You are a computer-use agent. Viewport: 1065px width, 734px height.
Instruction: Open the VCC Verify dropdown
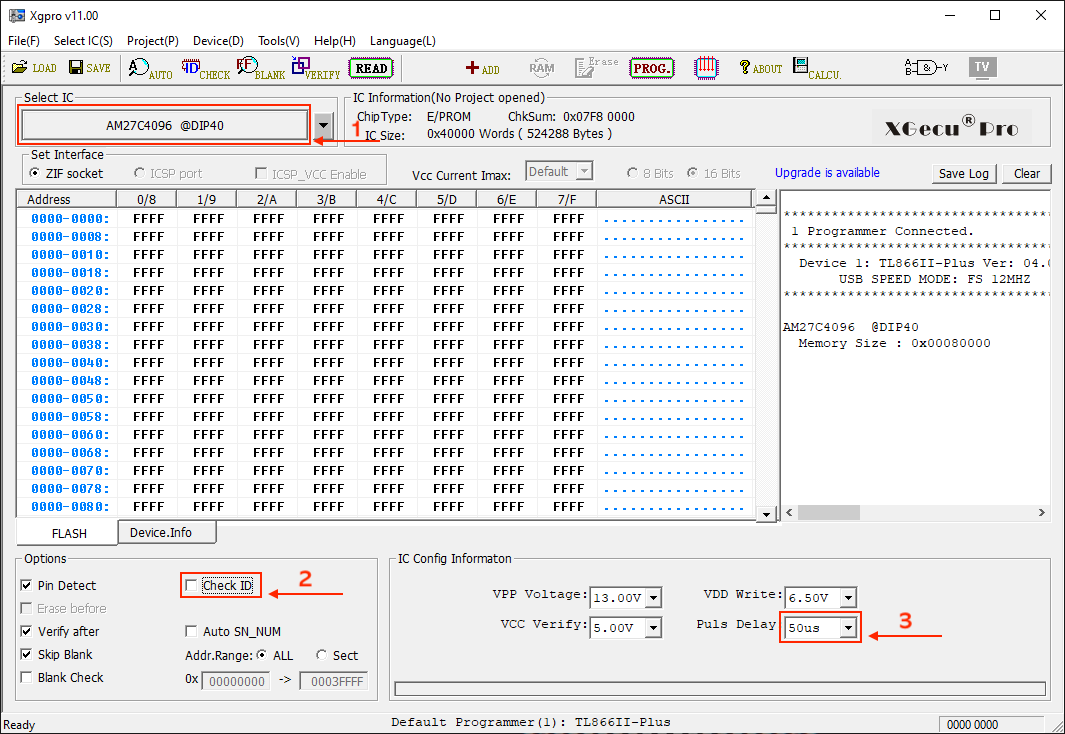point(653,627)
